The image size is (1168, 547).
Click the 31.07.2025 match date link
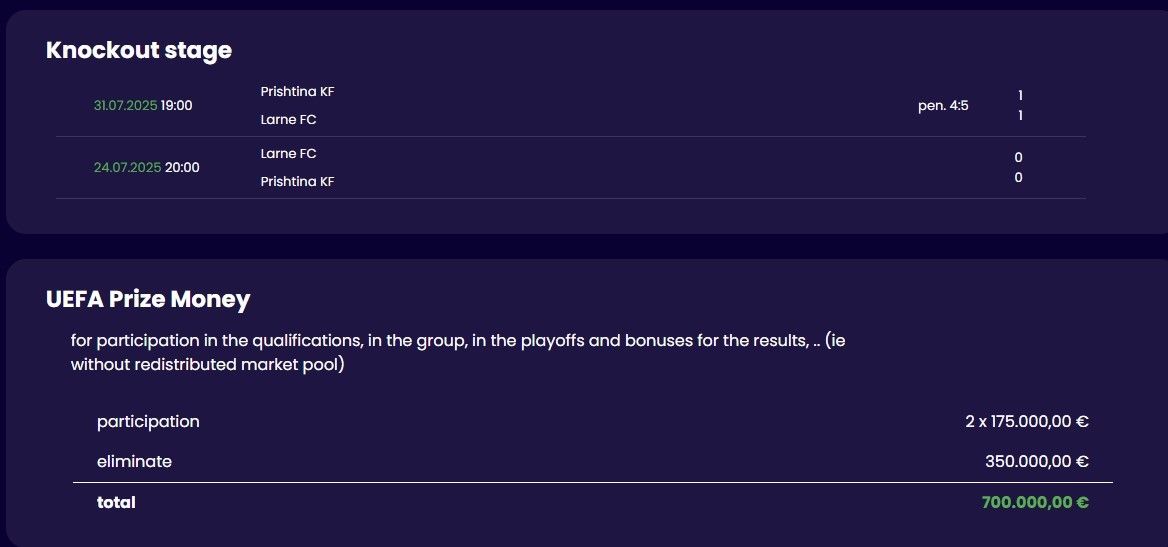tap(125, 105)
